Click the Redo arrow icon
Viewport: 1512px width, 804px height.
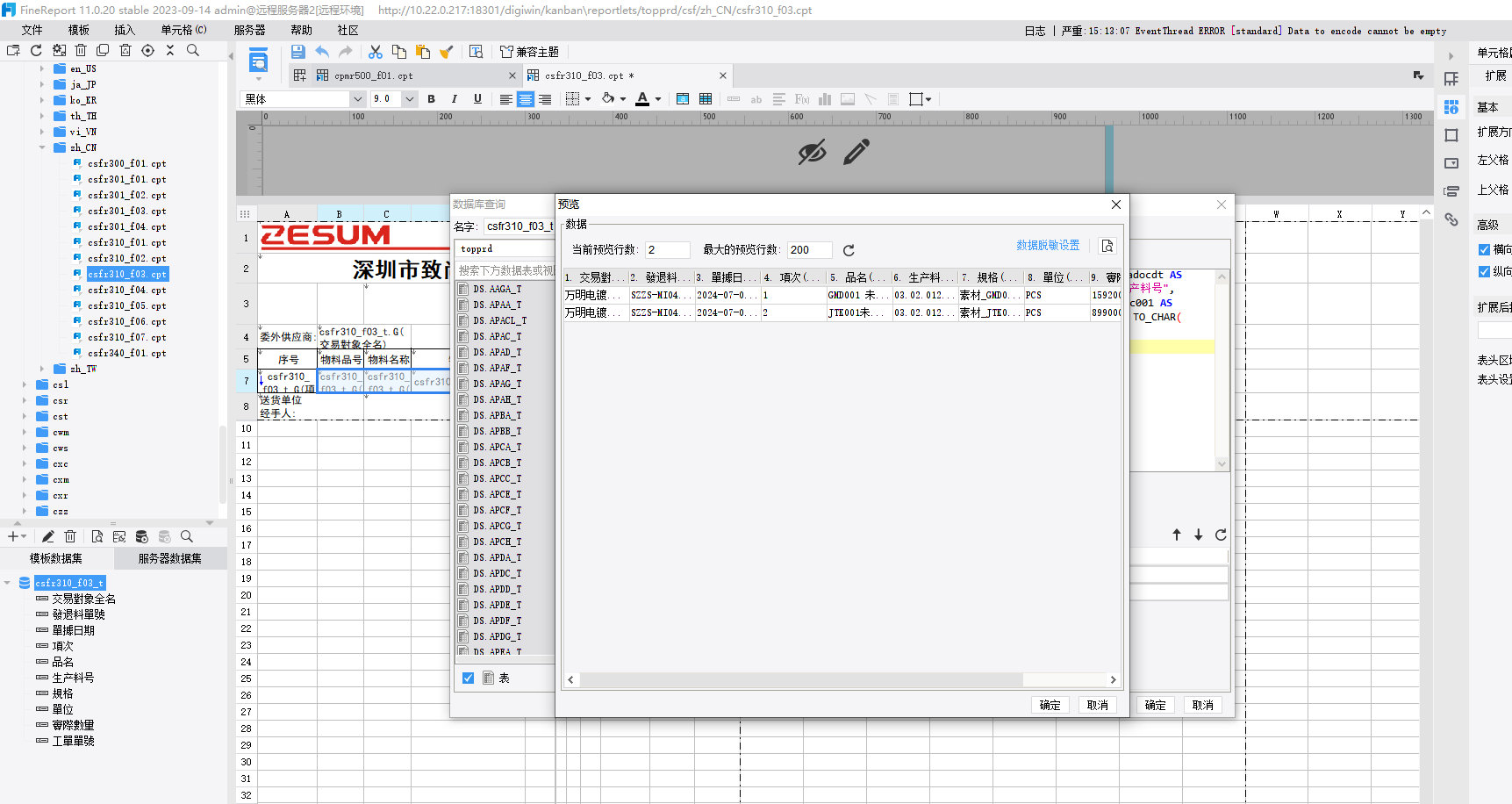(346, 52)
